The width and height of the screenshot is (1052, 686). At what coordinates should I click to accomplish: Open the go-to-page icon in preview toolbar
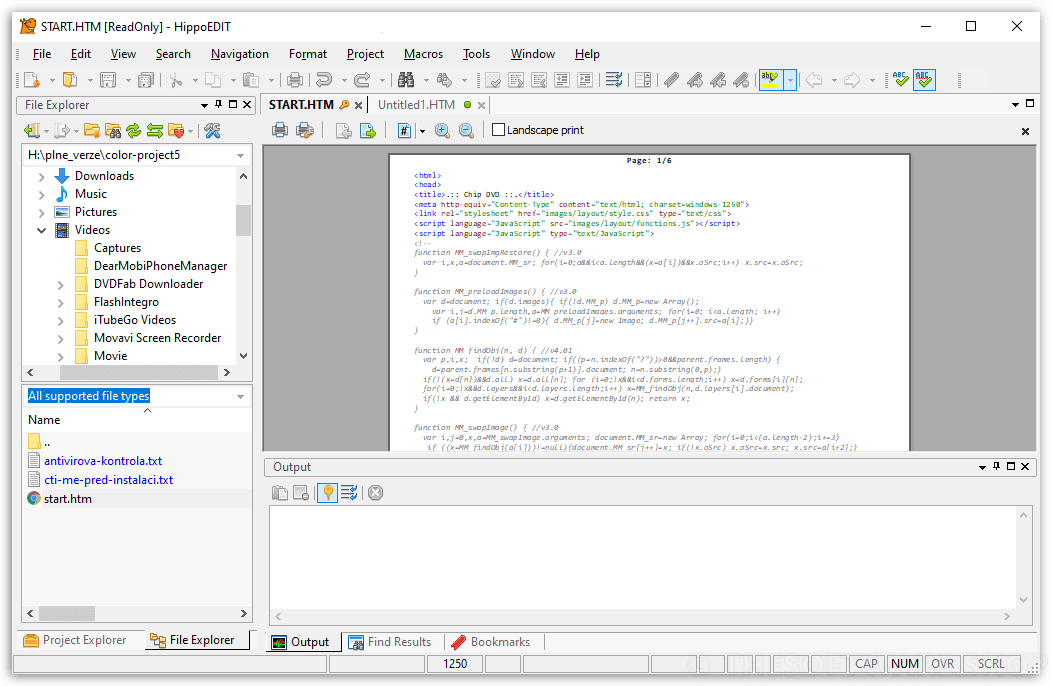404,130
